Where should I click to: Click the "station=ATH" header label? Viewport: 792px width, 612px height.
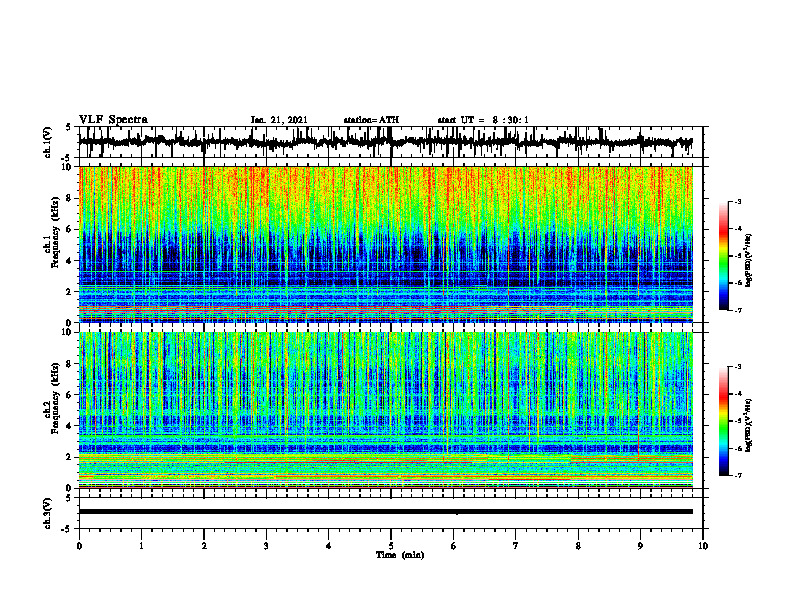(x=371, y=120)
